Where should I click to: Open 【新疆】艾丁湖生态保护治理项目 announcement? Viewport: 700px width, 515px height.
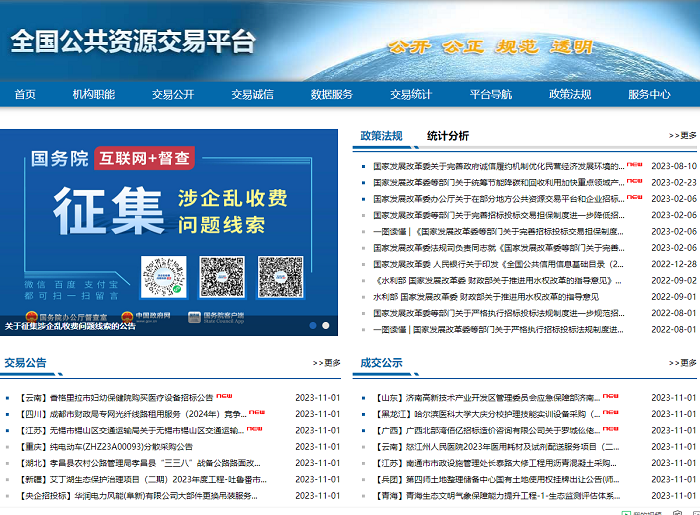click(x=142, y=480)
